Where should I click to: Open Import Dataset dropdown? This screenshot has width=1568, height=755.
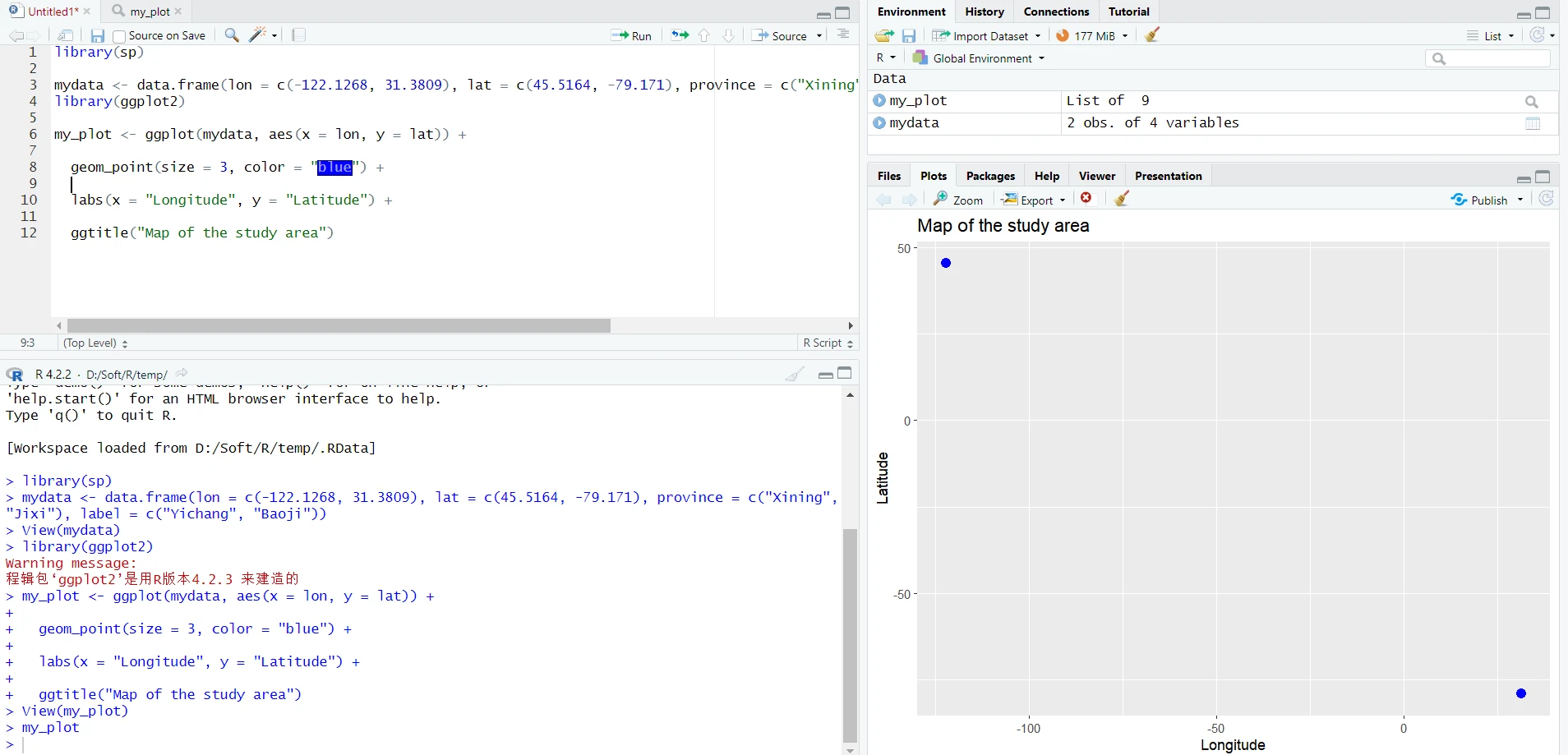point(986,35)
